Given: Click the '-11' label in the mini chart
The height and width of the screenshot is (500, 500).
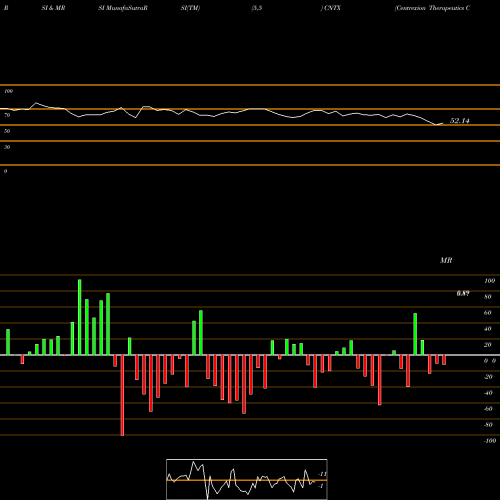Looking at the screenshot, I should point(322,474).
